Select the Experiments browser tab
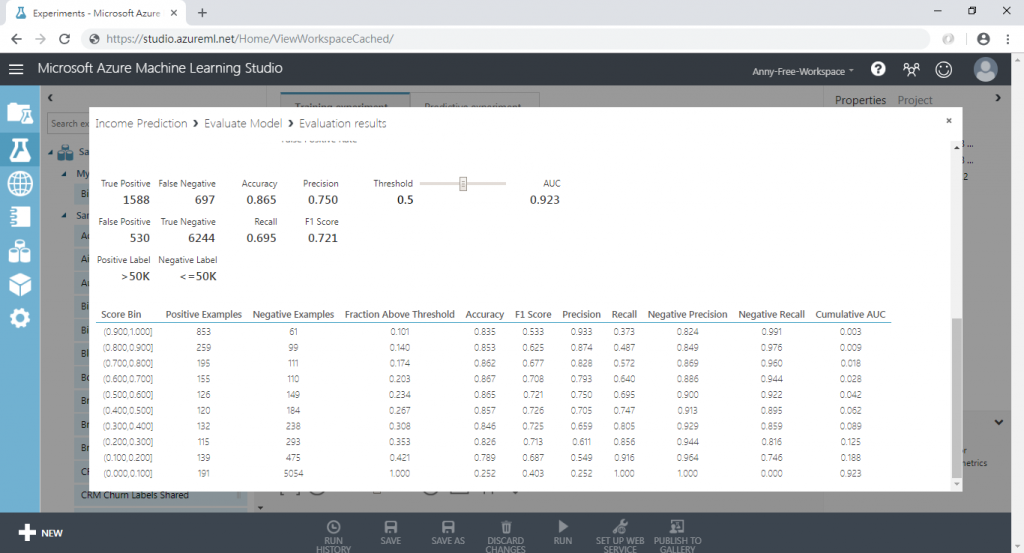Screen dimensions: 1024x553 [97, 13]
